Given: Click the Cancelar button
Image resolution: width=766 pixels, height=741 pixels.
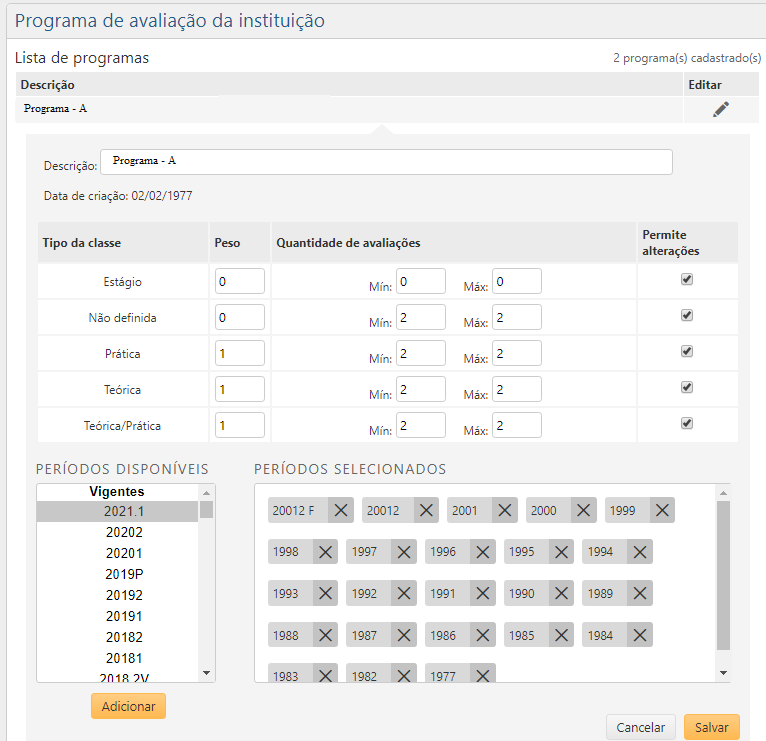Looking at the screenshot, I should pos(641,727).
